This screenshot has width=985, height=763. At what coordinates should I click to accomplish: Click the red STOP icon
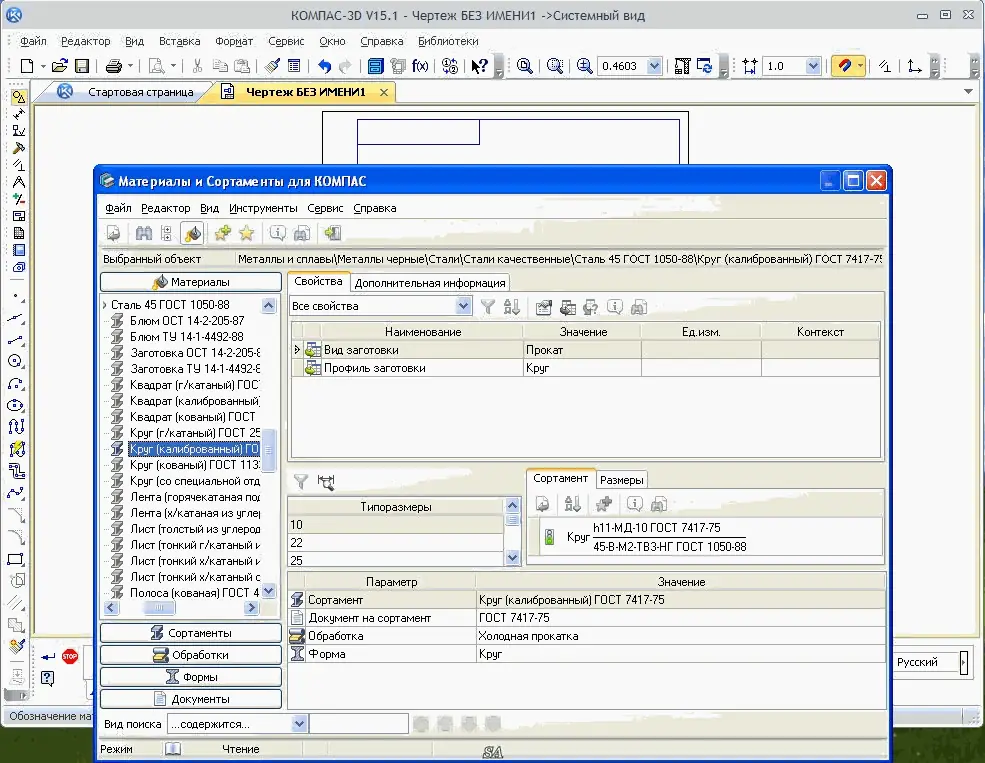pos(69,656)
